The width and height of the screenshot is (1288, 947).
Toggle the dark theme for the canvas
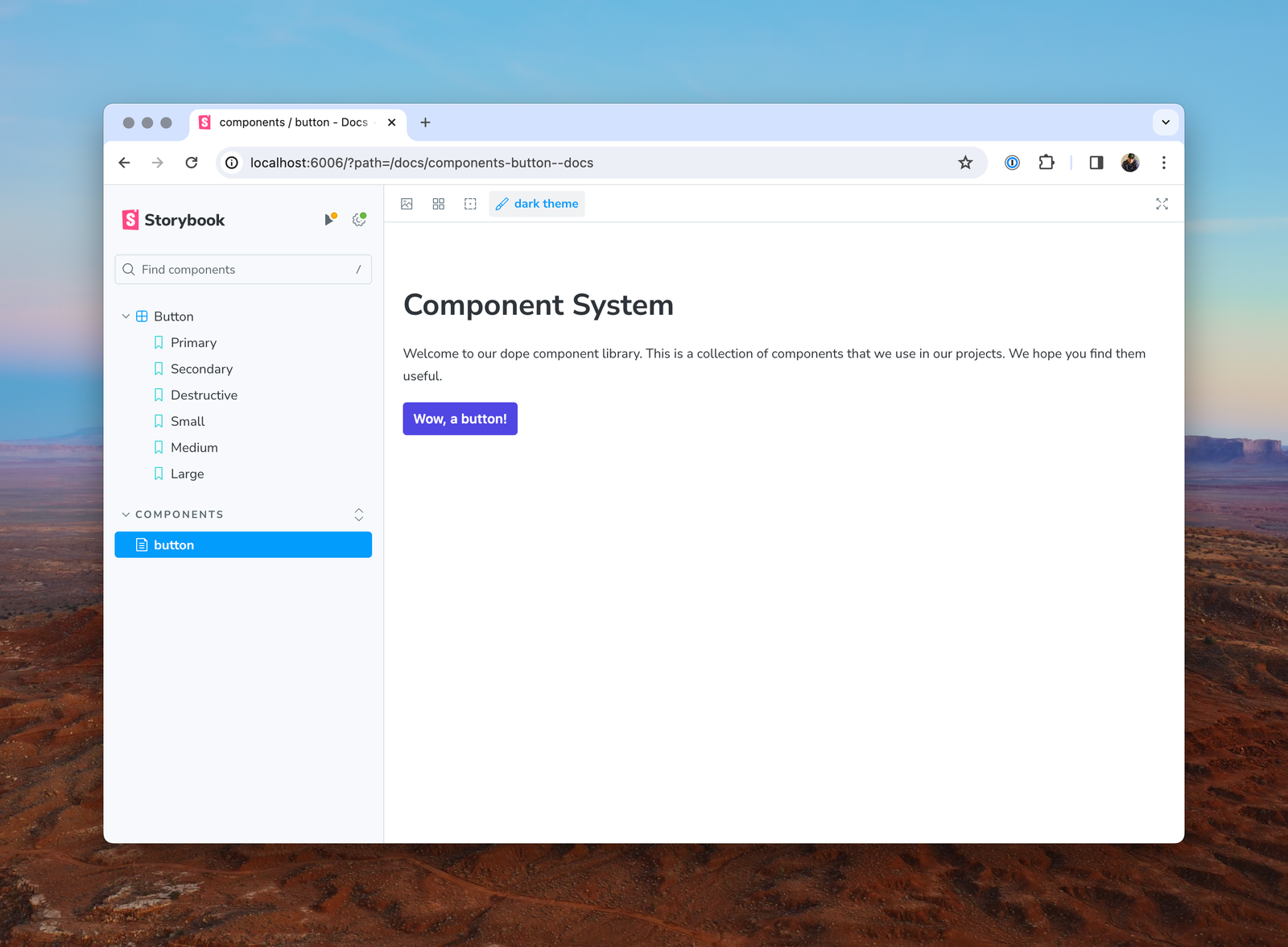pyautogui.click(x=537, y=204)
